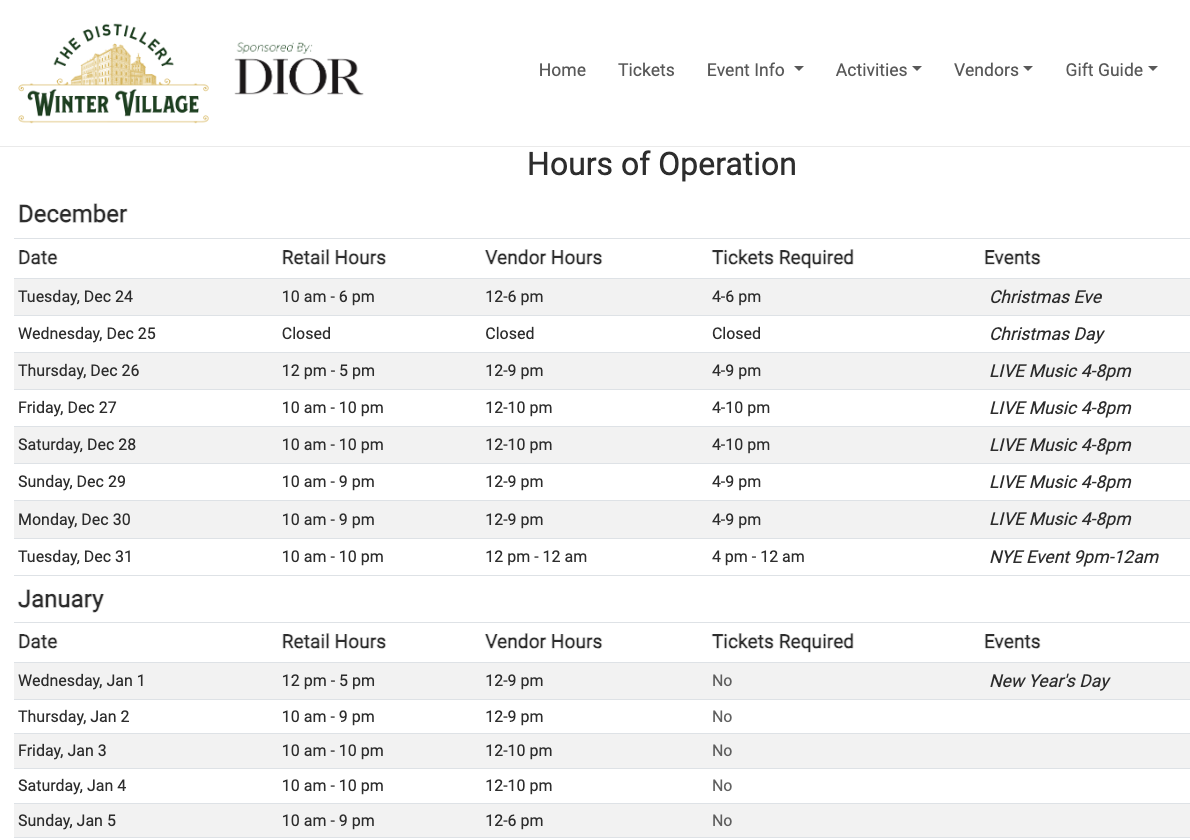
Task: Click the Distillery Winter Village logo
Action: click(114, 74)
